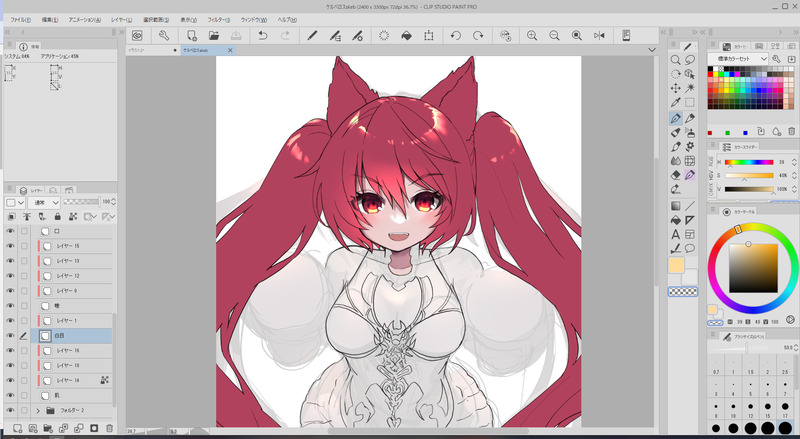Adjust the brush size 50.0 stepper
The width and height of the screenshot is (800, 439).
[x=795, y=347]
